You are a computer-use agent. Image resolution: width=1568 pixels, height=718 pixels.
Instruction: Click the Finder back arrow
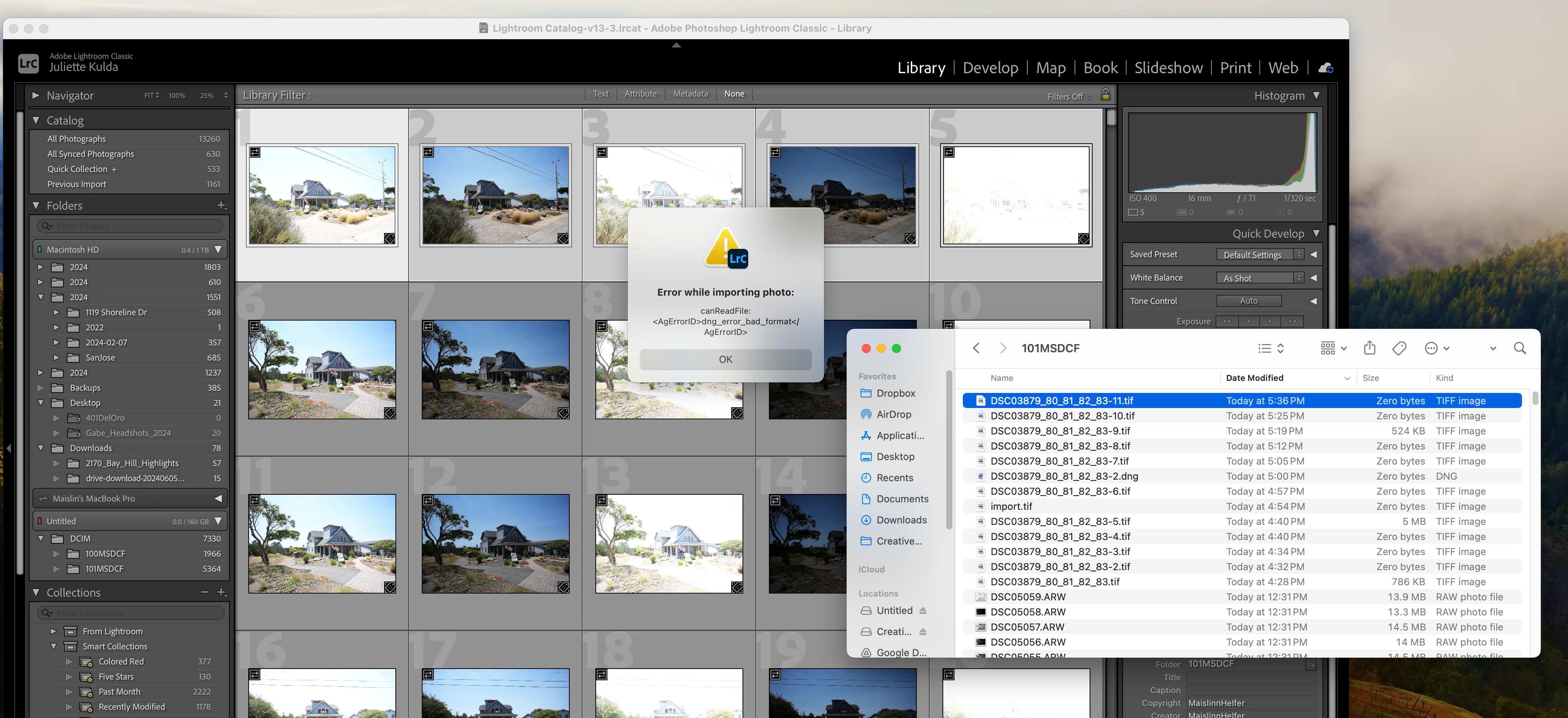[x=976, y=348]
